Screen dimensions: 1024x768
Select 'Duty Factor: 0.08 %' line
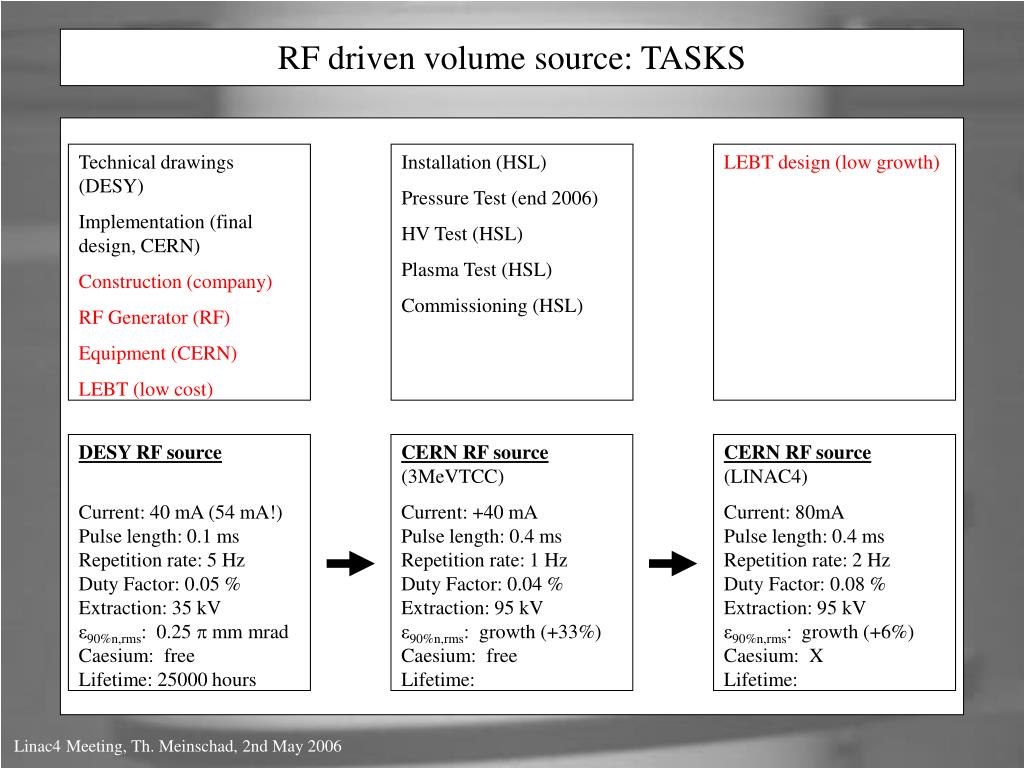pos(805,584)
